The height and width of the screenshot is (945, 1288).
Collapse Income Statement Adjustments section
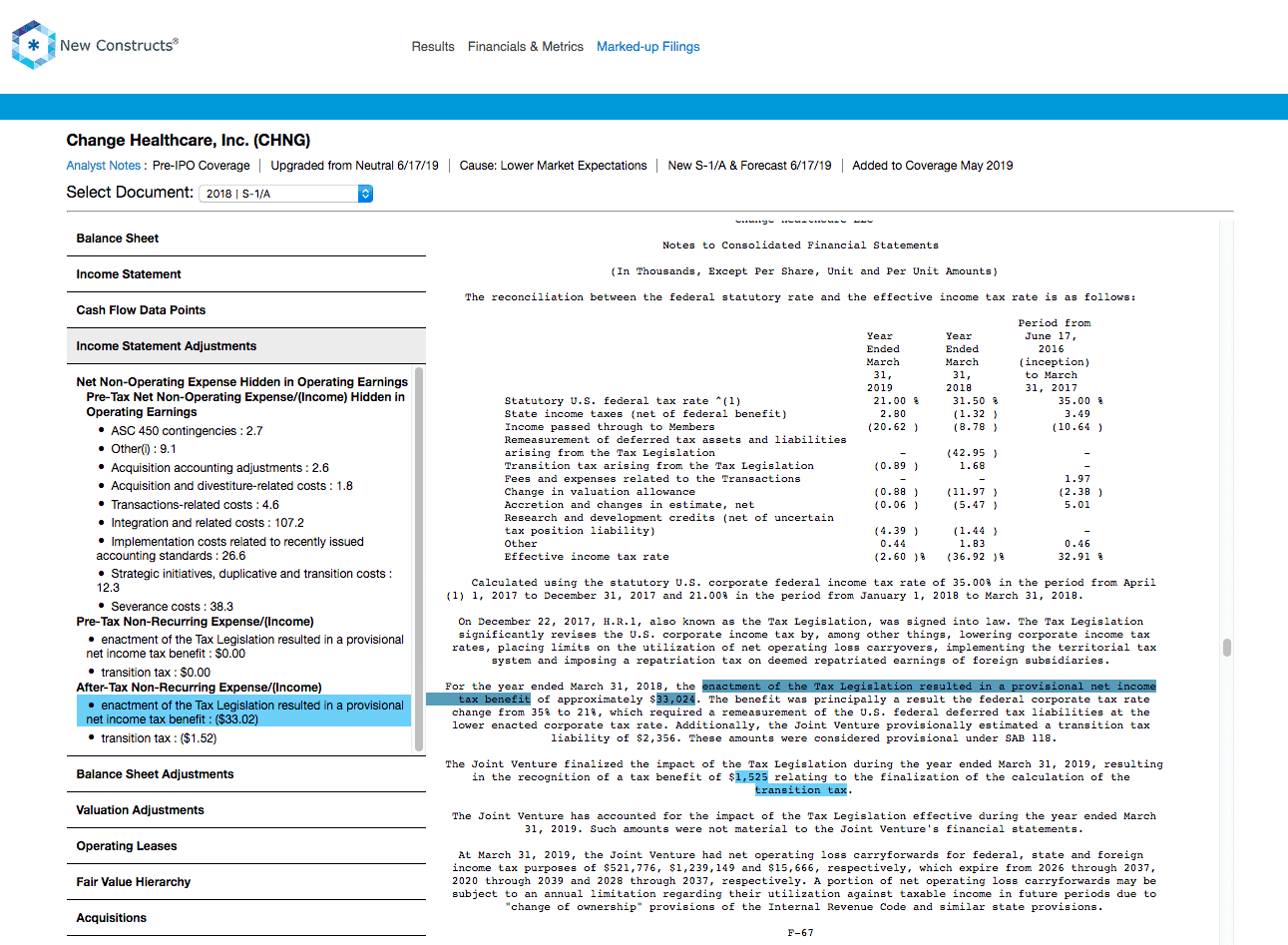pos(246,346)
